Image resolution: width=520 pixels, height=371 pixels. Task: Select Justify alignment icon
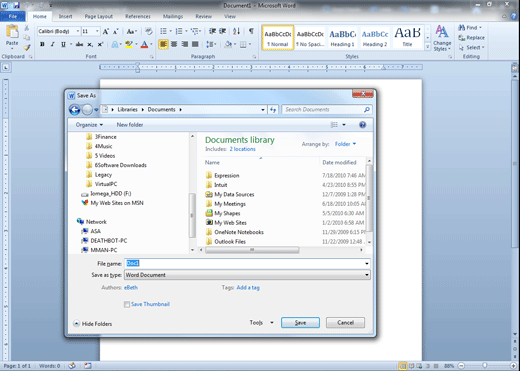(x=195, y=44)
